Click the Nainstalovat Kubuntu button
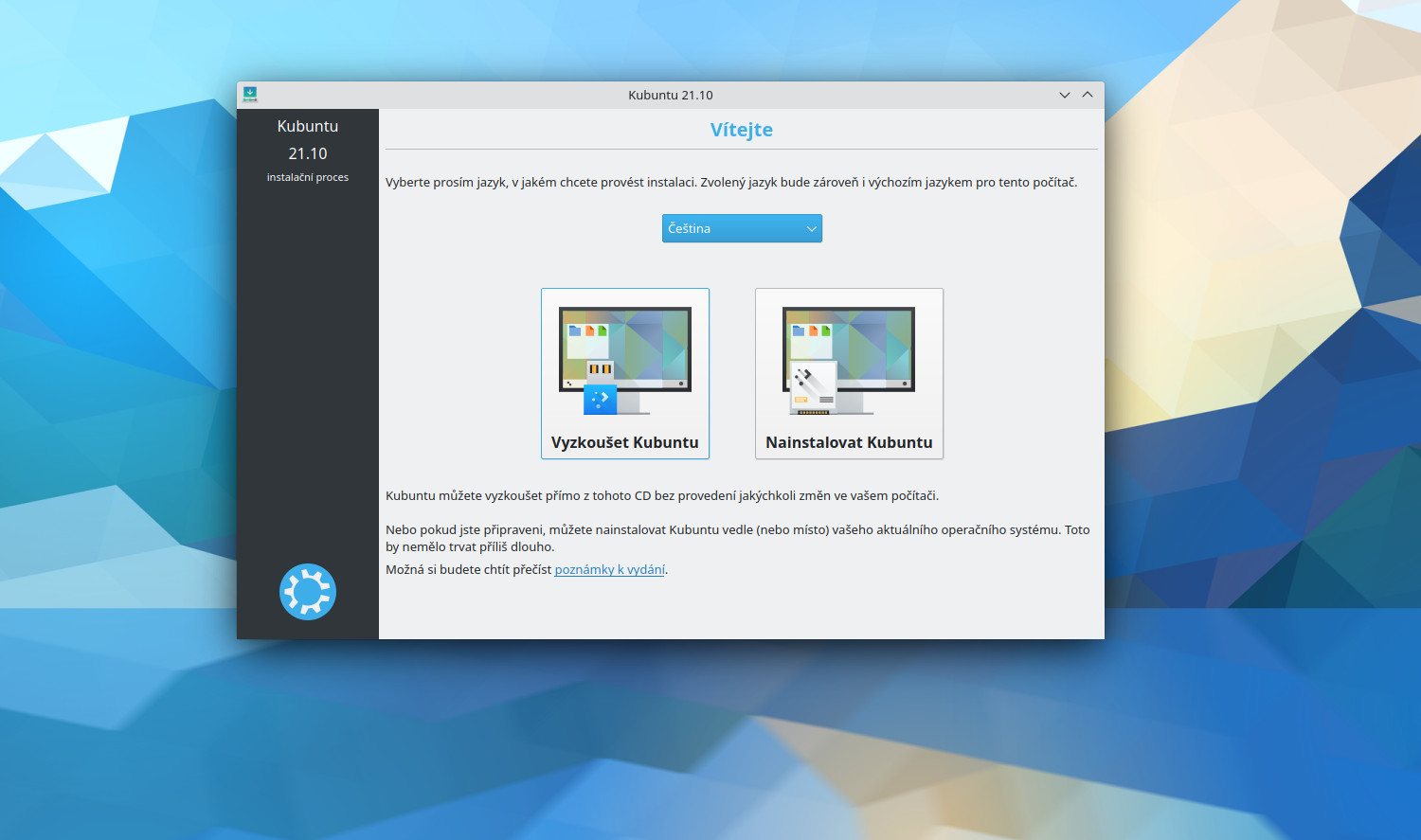Image resolution: width=1421 pixels, height=840 pixels. (x=849, y=373)
